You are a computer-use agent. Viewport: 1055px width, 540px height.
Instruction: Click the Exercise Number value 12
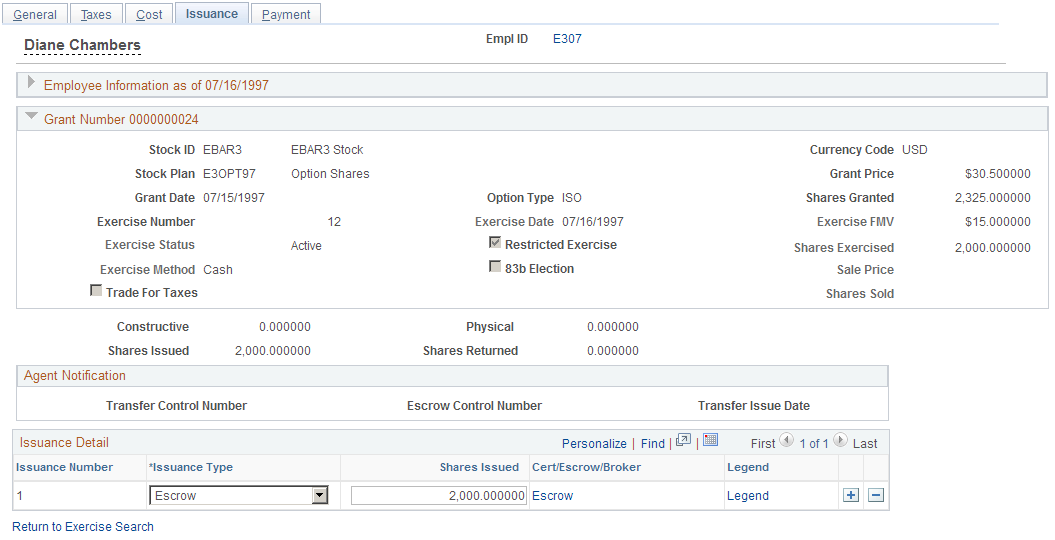(334, 222)
